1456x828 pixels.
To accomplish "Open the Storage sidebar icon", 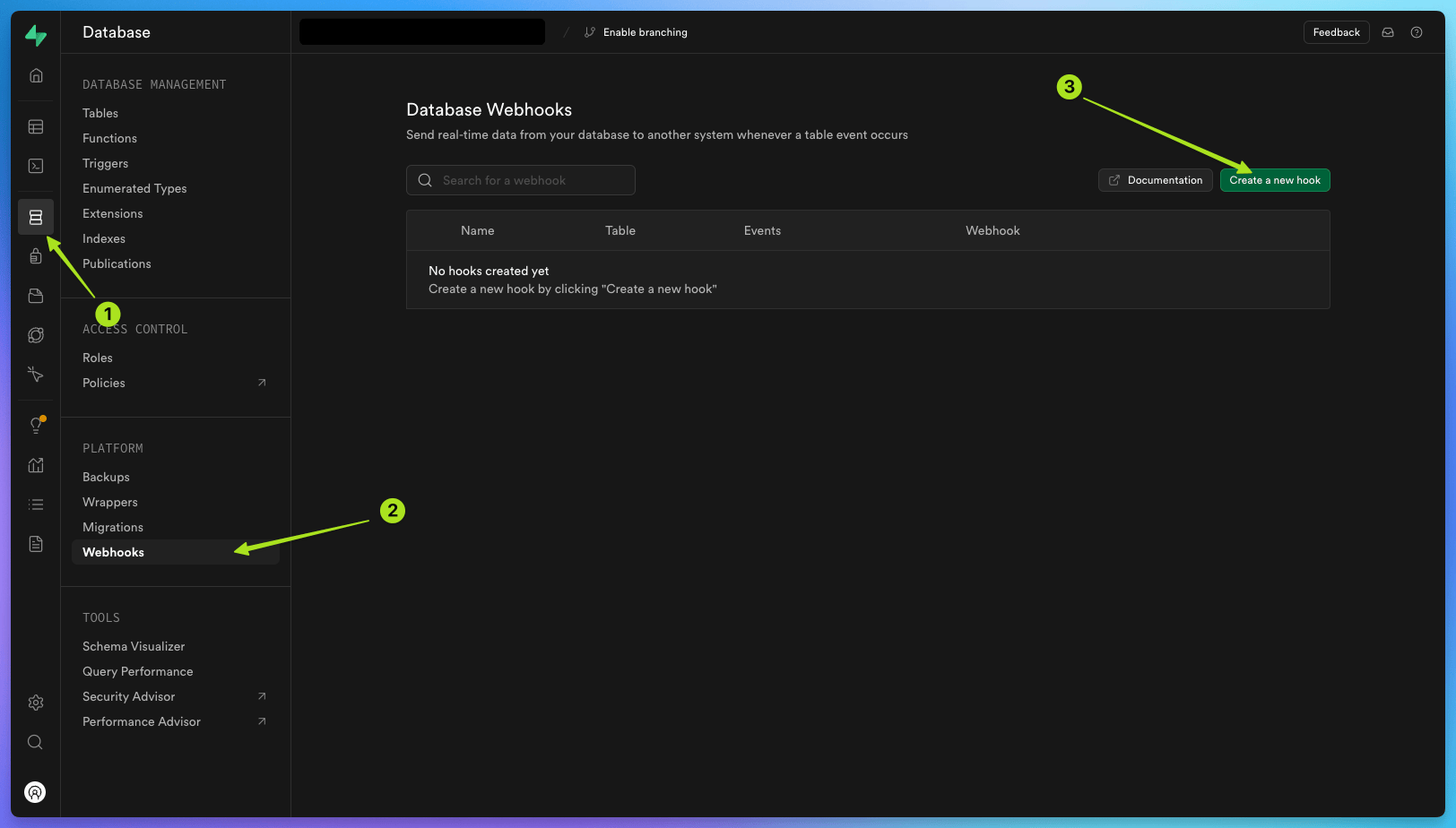I will (36, 296).
